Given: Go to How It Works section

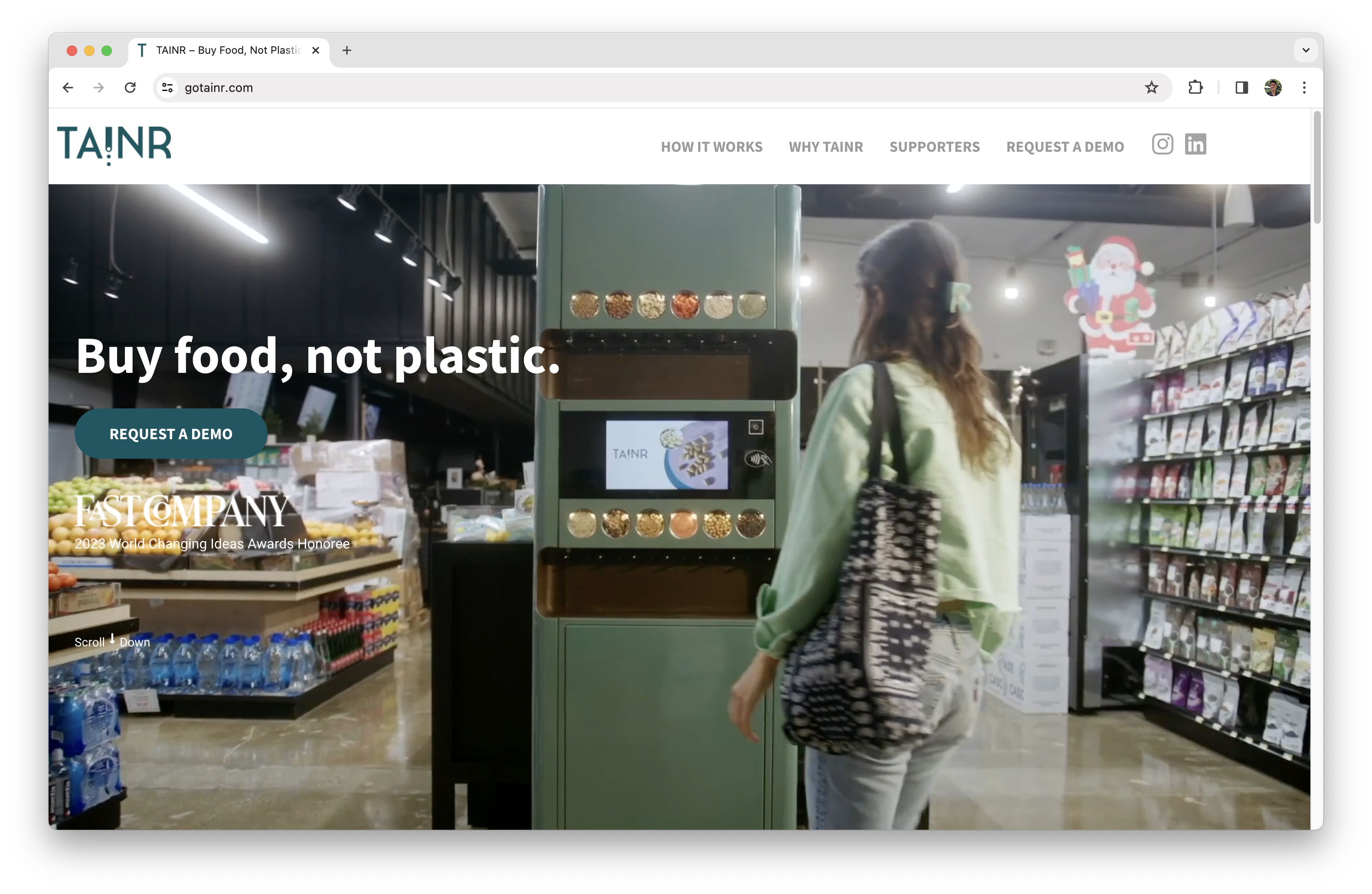Looking at the screenshot, I should (711, 147).
